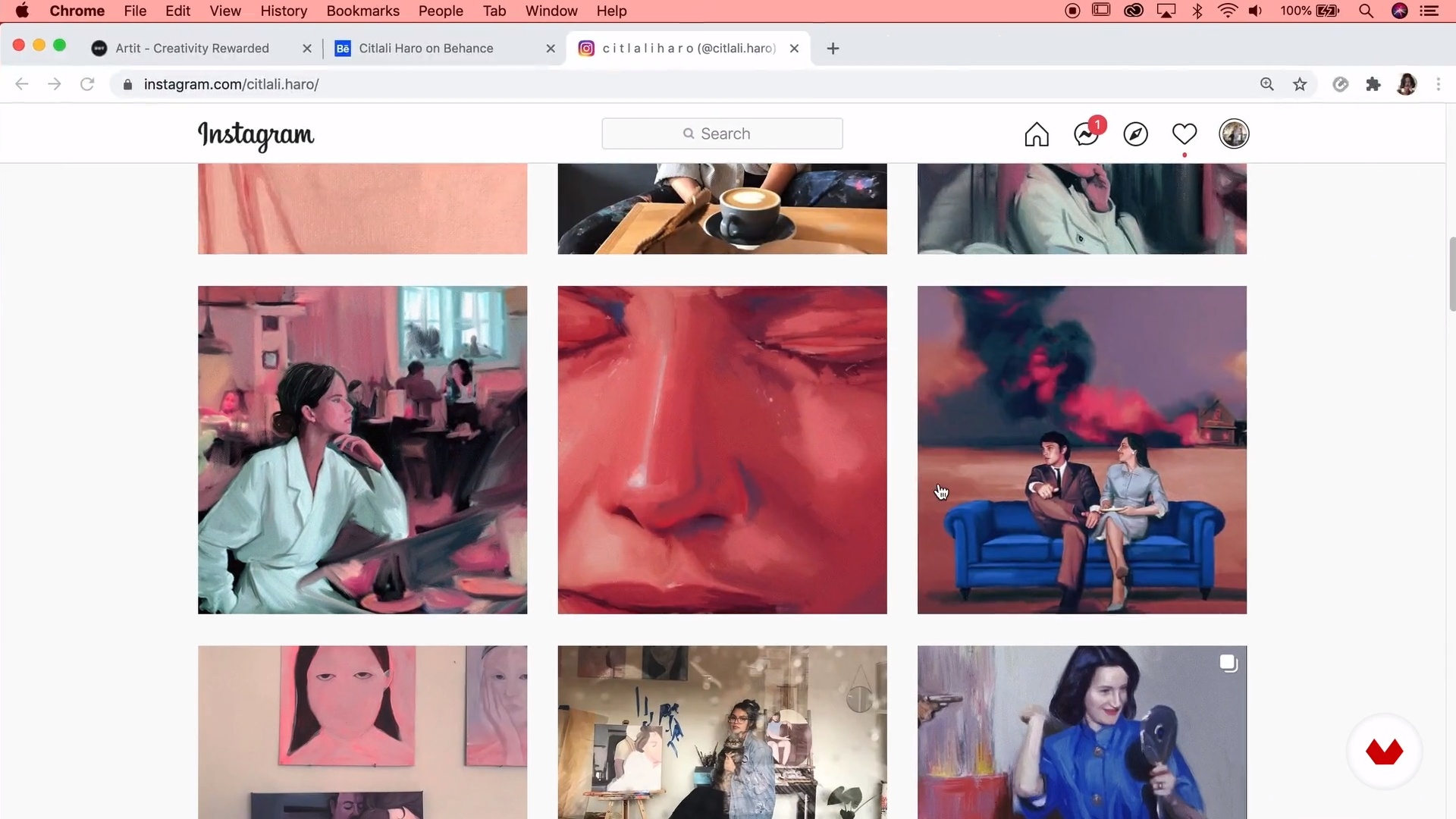Open the Explore compass icon
1456x819 pixels.
(x=1135, y=134)
